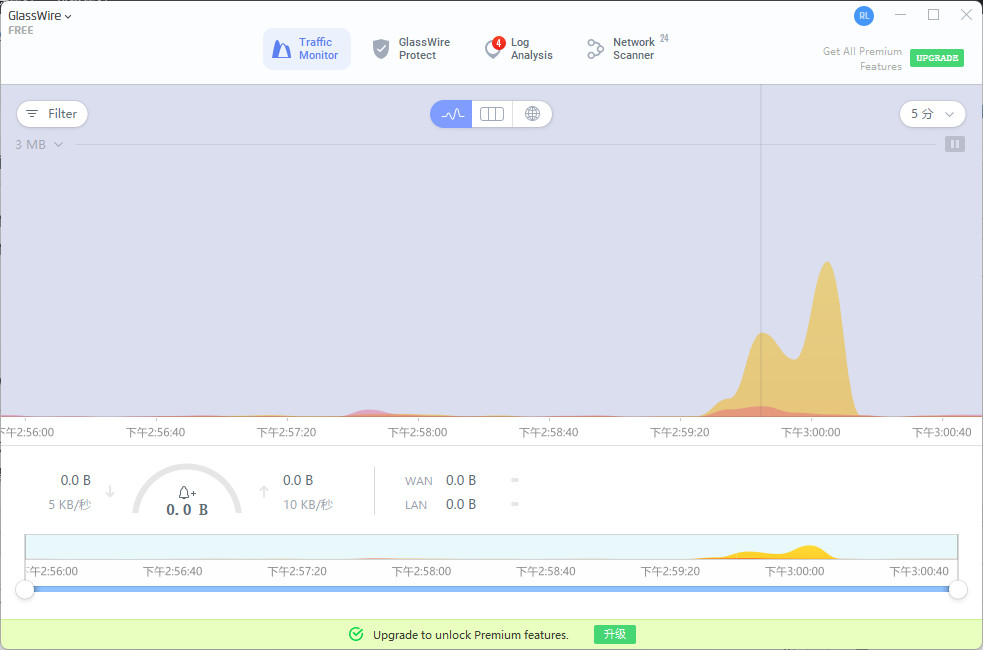Image resolution: width=983 pixels, height=650 pixels.
Task: Expand the 5 分 time range dropdown
Action: [932, 114]
